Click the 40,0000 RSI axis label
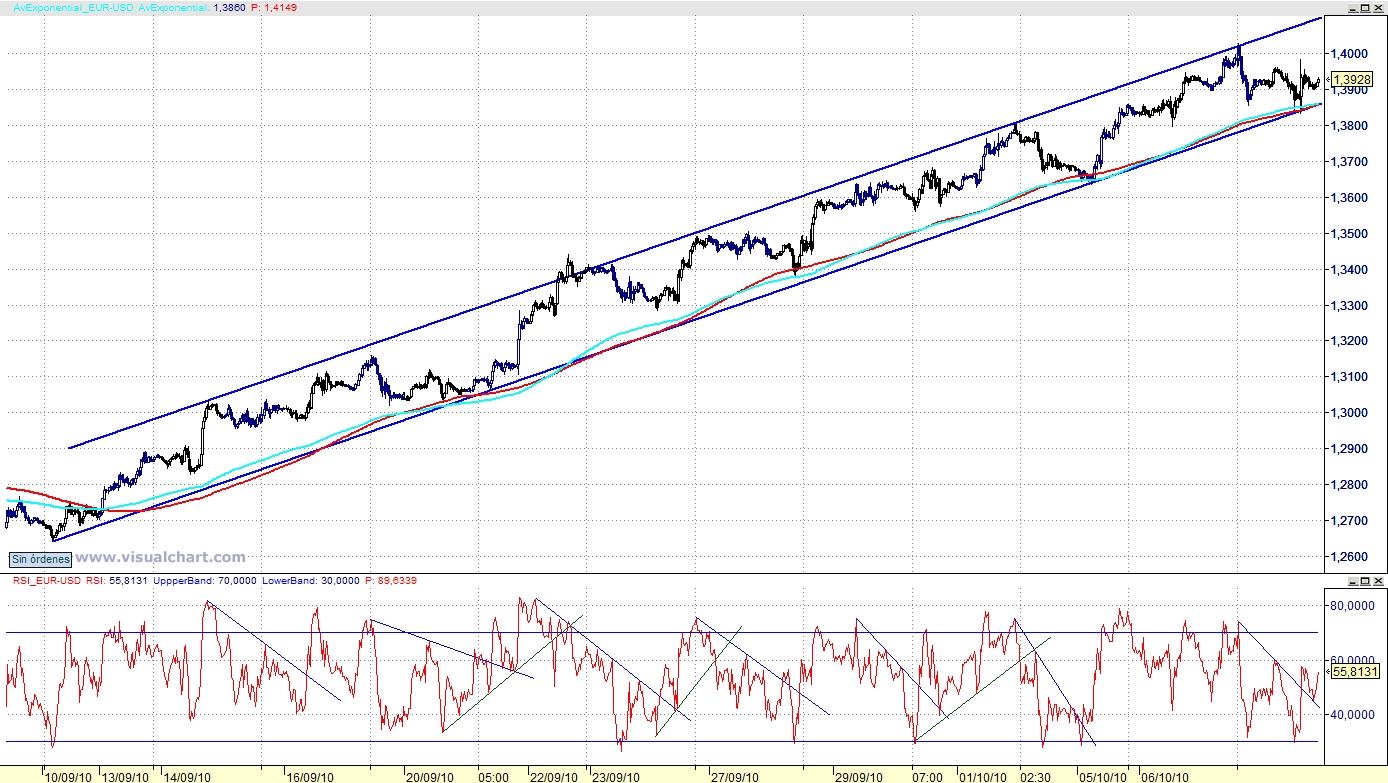This screenshot has height=783, width=1388. click(1354, 715)
